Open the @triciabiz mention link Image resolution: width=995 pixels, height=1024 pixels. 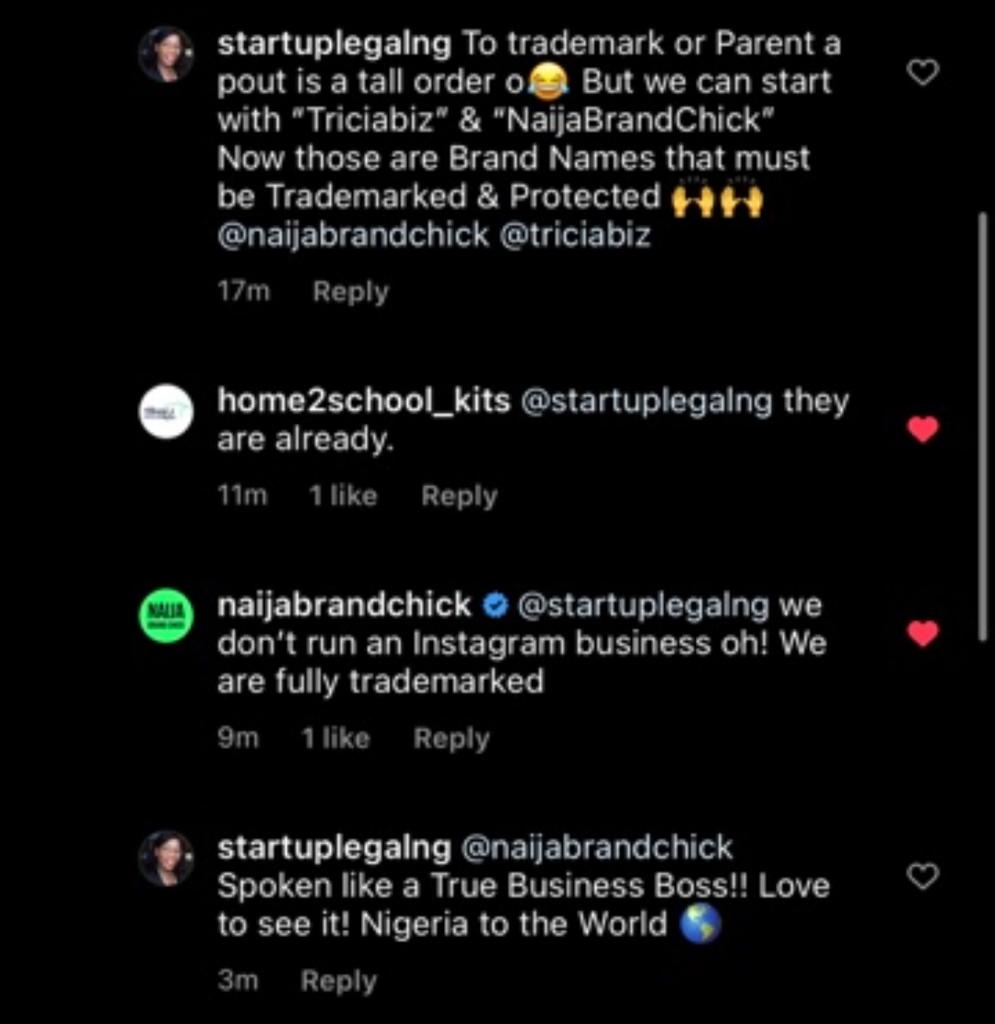point(574,235)
